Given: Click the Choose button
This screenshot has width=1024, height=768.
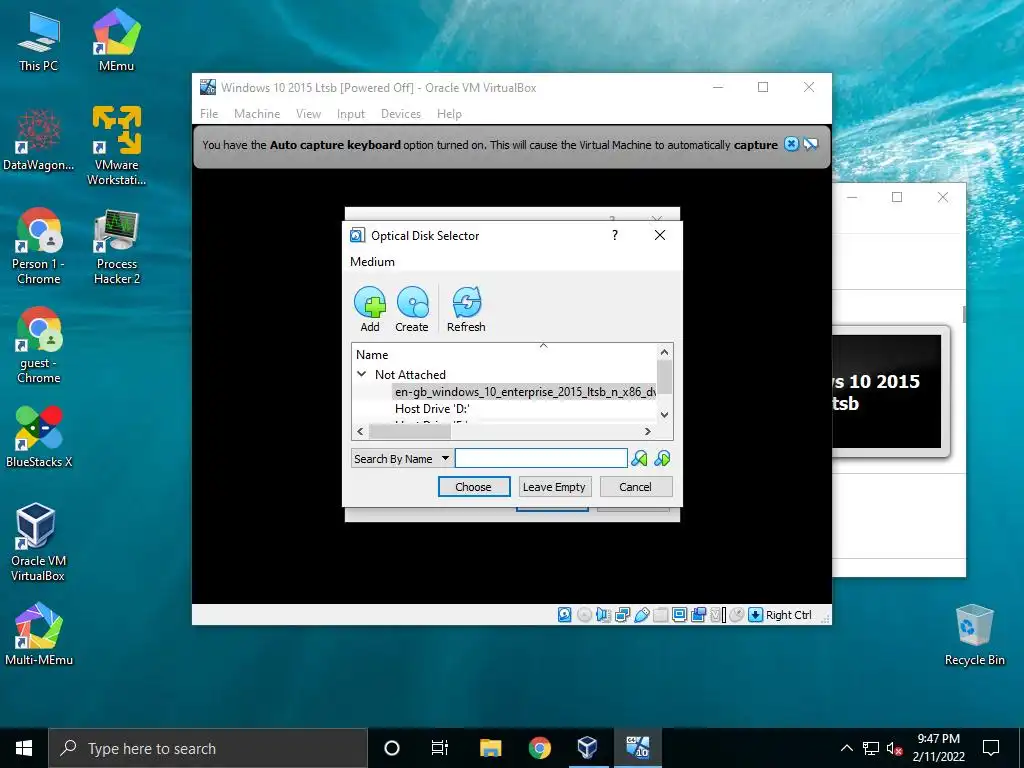Looking at the screenshot, I should tap(473, 487).
